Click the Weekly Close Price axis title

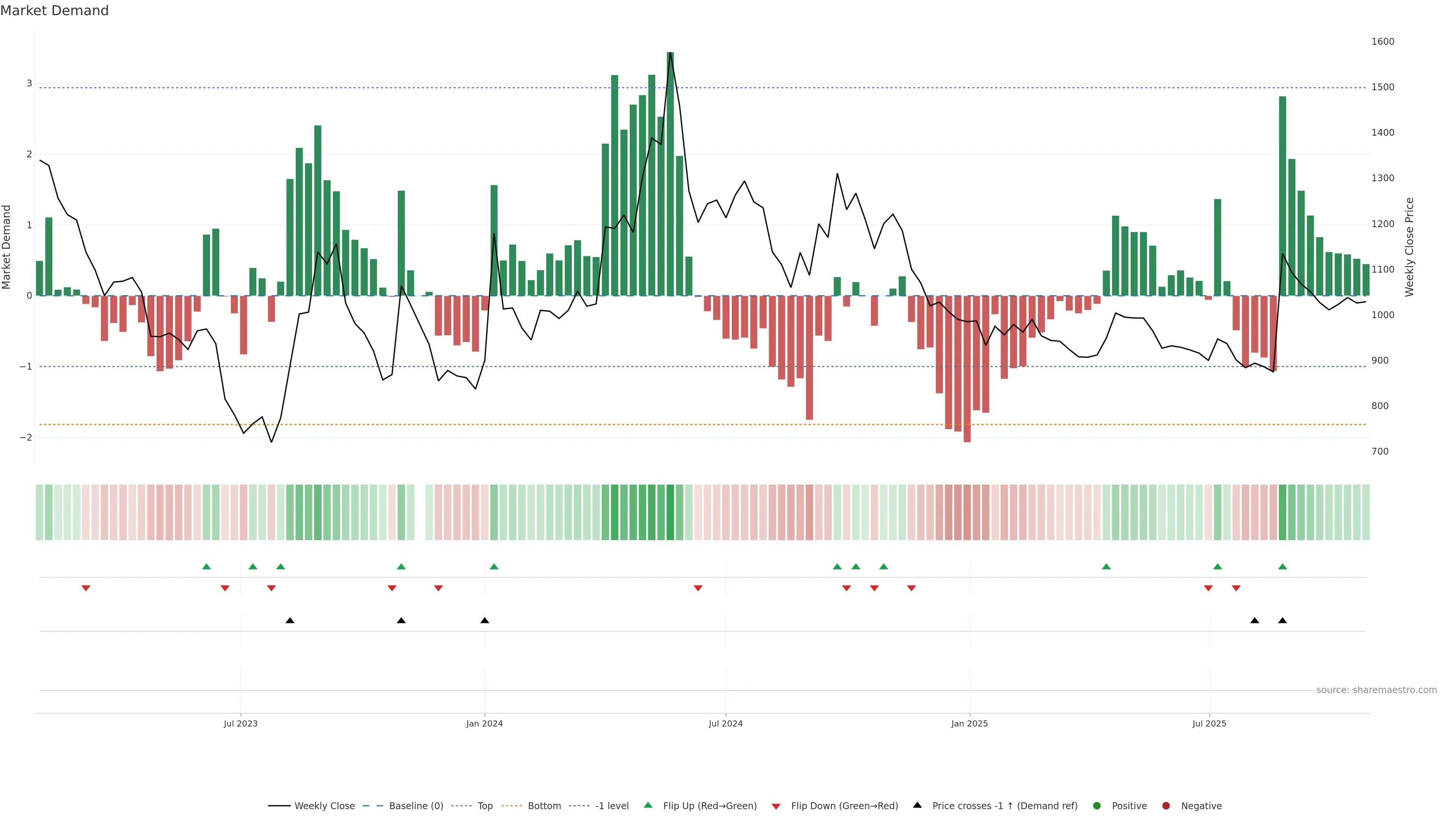click(x=1409, y=247)
